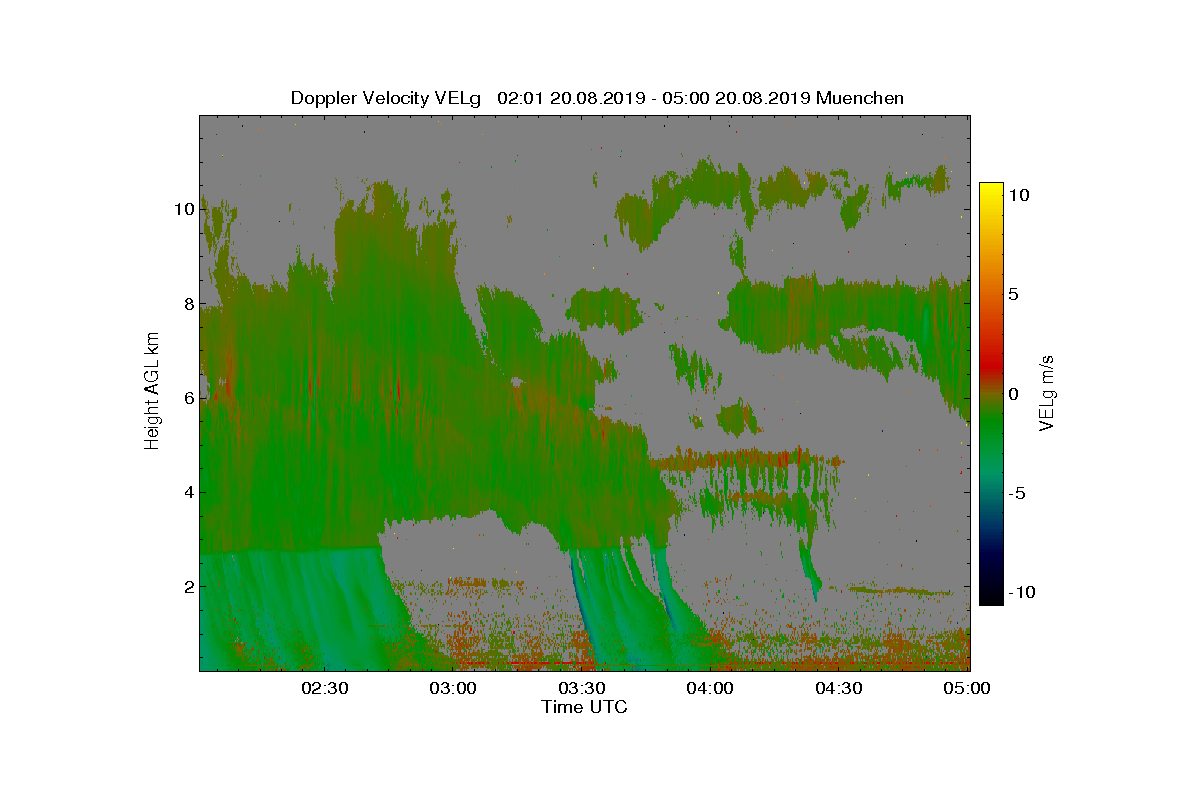Click the 02:30 time tick label
Image resolution: width=1200 pixels, height=800 pixels.
click(324, 688)
